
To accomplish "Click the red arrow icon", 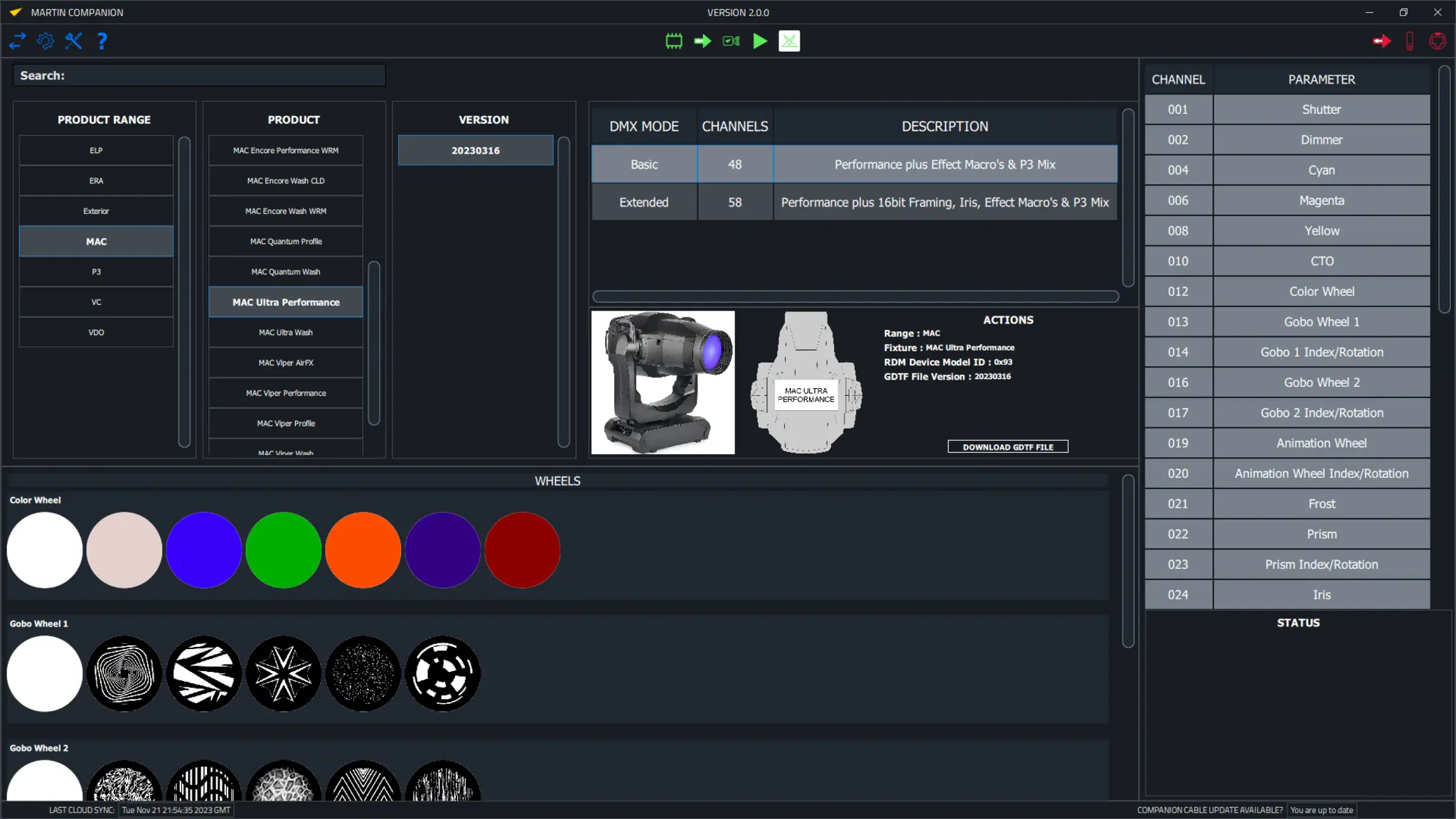I will pyautogui.click(x=1381, y=41).
